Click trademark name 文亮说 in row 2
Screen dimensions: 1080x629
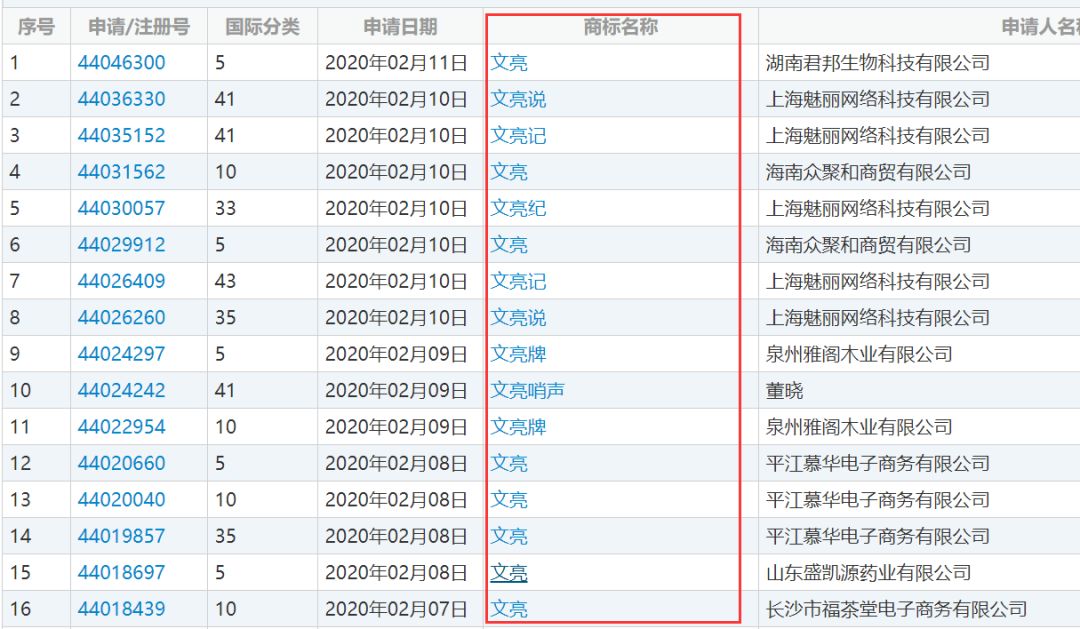pyautogui.click(x=517, y=99)
